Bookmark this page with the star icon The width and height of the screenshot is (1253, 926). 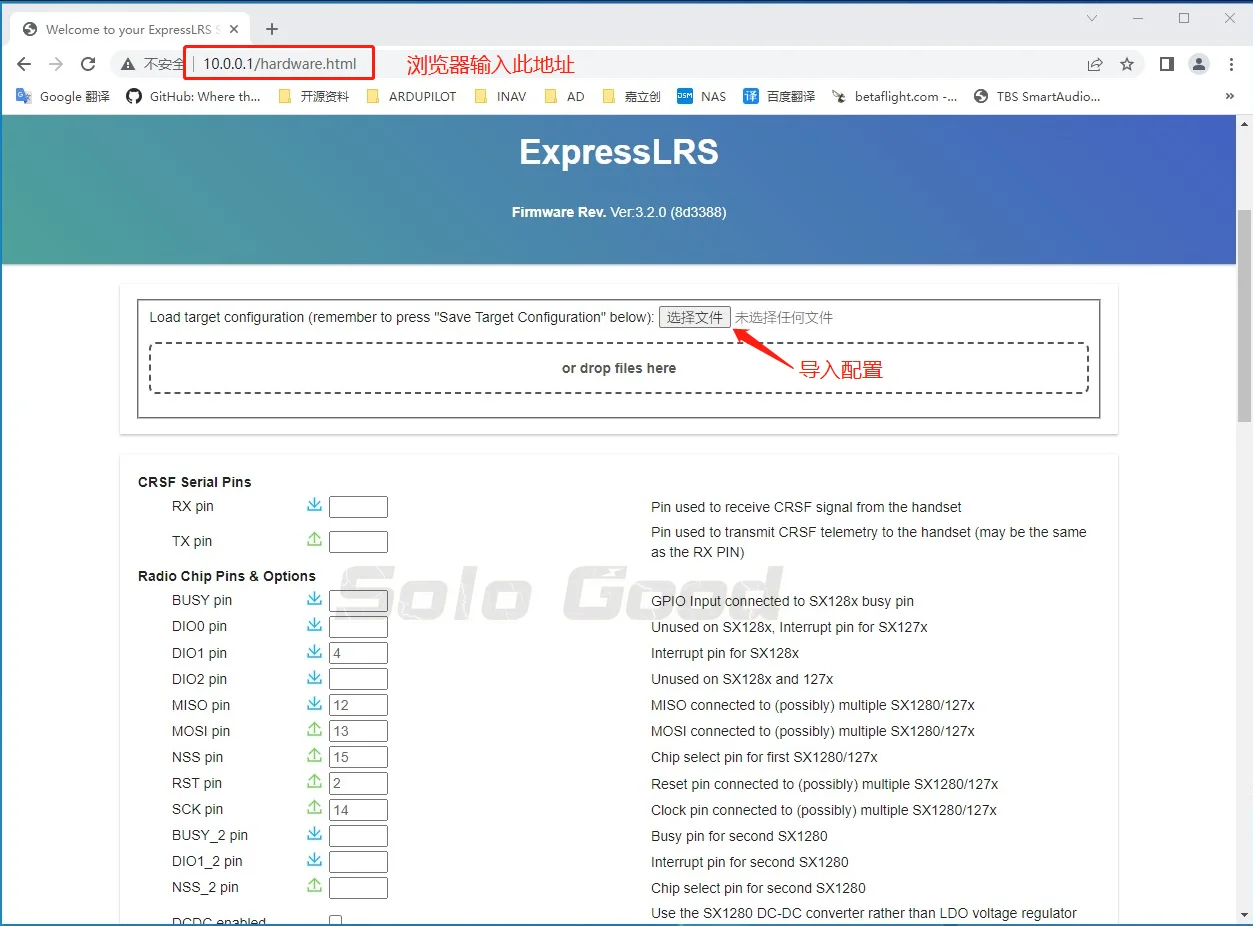pyautogui.click(x=1127, y=64)
